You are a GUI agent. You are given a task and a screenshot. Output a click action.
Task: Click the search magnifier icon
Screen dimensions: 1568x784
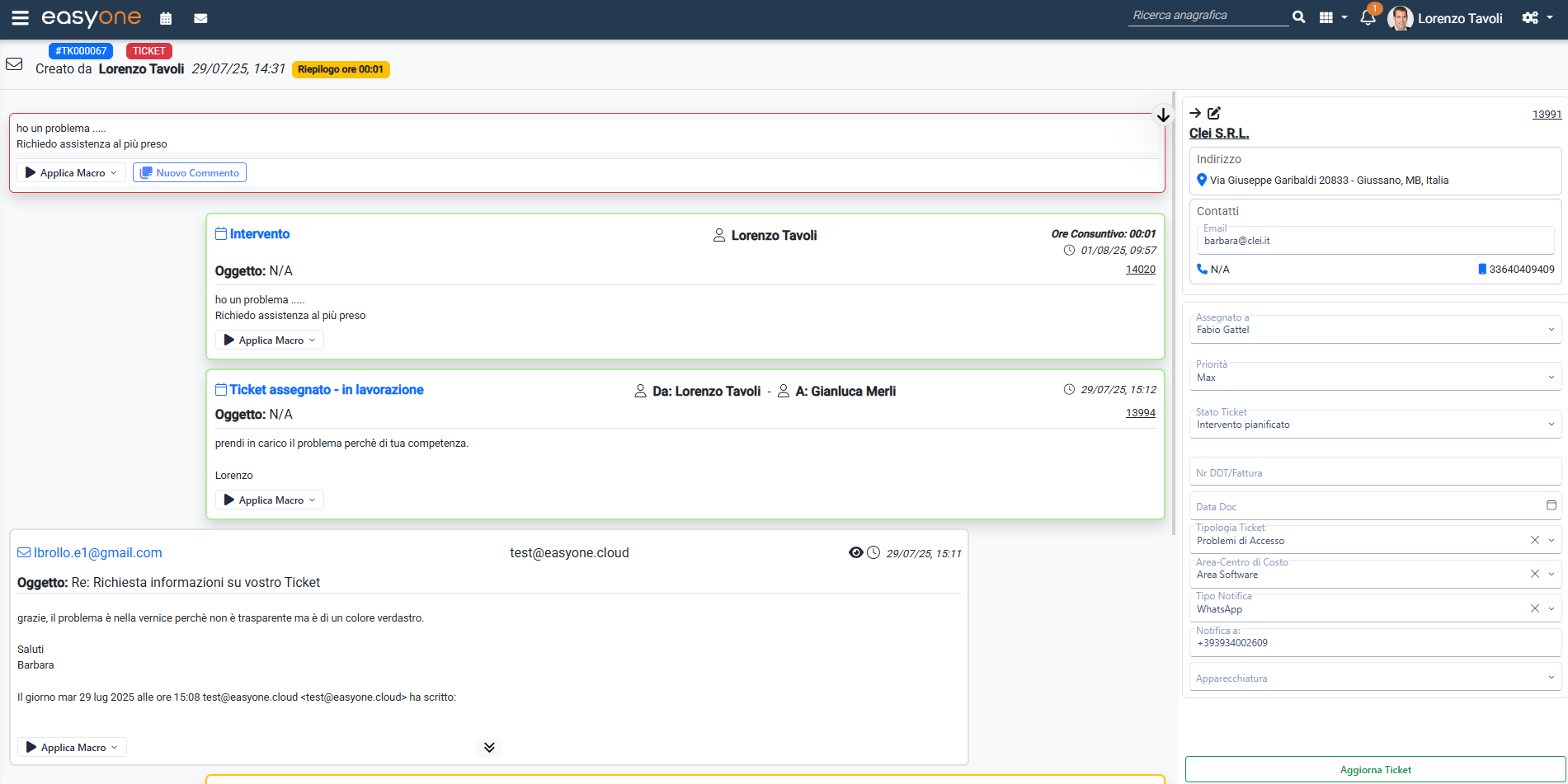click(x=1299, y=17)
